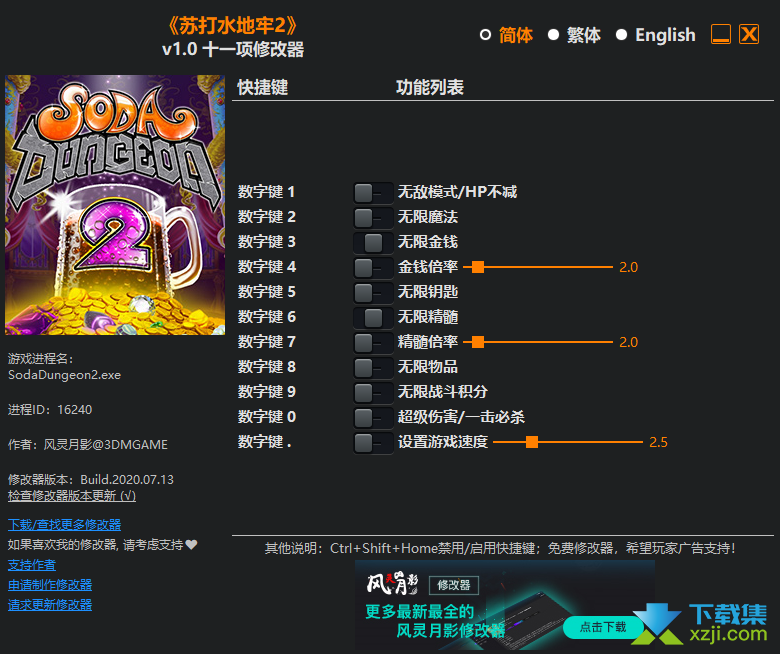
Task: Click Soda Dungeon 2 cover image
Action: click(x=115, y=205)
